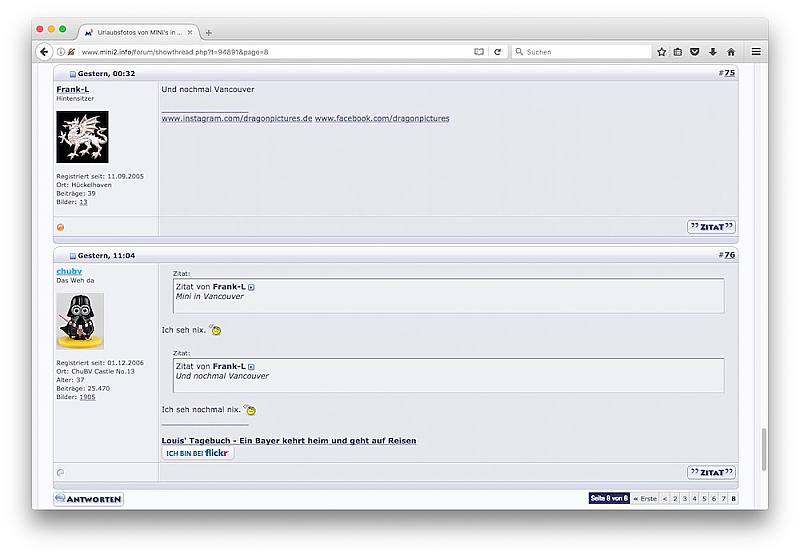Bookmark this page with the star icon
800x555 pixels.
pos(661,52)
